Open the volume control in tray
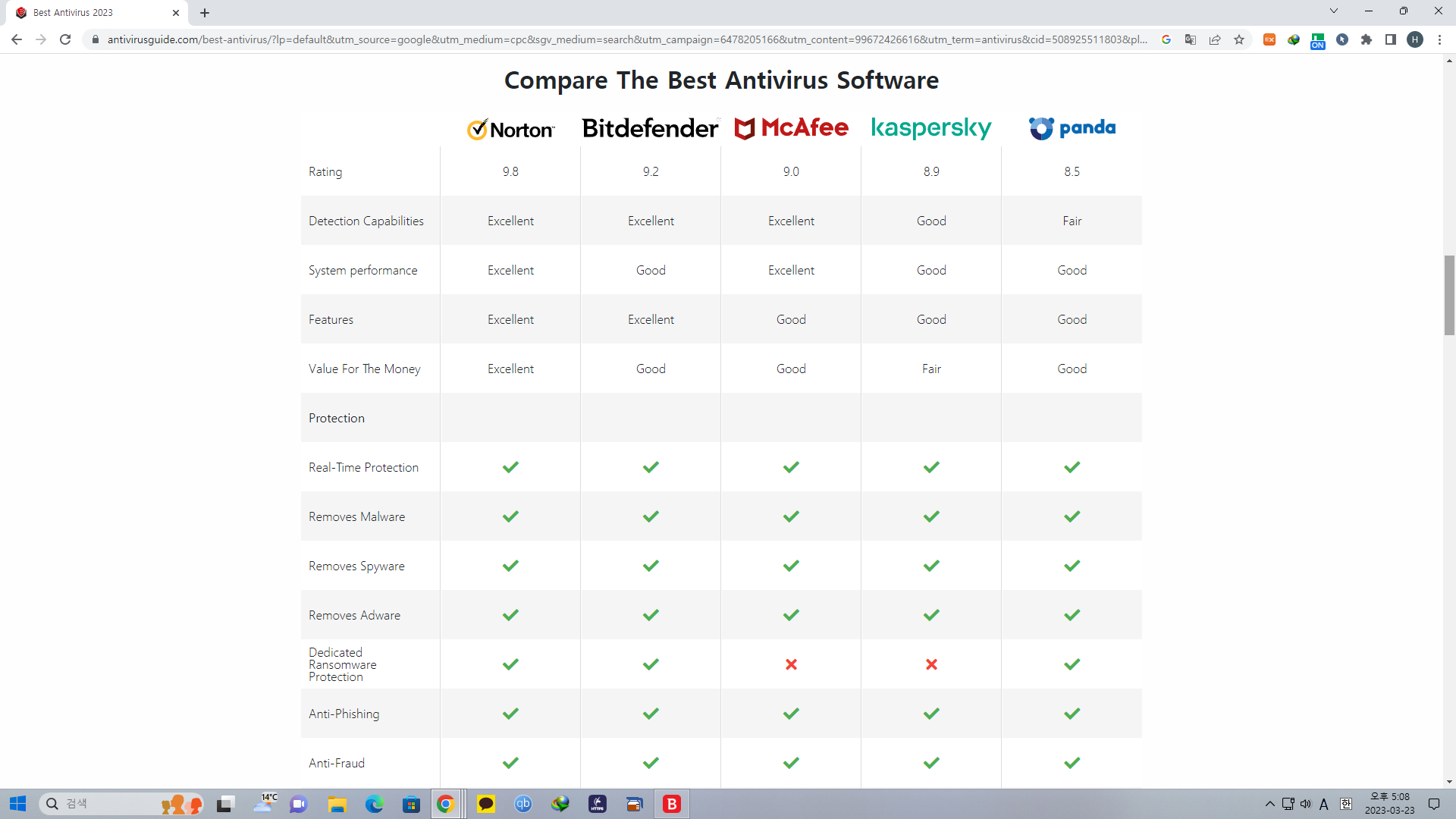Image resolution: width=1456 pixels, height=819 pixels. click(x=1306, y=804)
